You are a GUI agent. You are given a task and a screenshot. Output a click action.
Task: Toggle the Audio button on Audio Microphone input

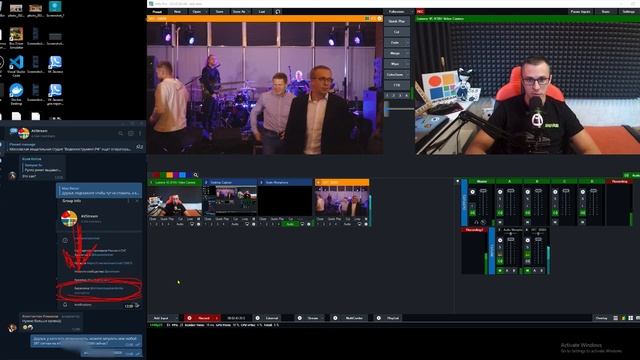(x=290, y=224)
